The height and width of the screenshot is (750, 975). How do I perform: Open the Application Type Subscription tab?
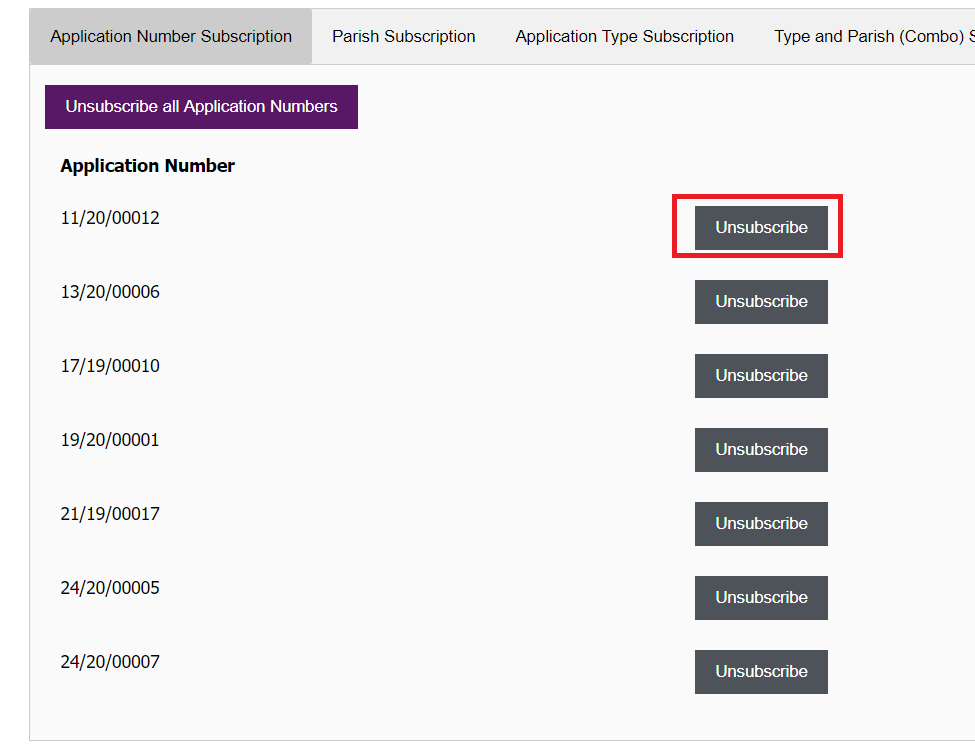pos(624,37)
